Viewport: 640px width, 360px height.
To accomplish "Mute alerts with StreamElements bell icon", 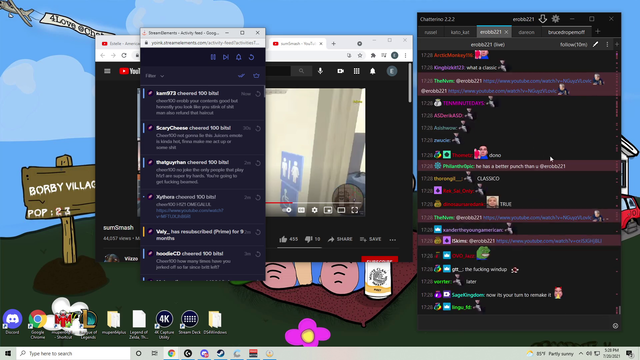I will [x=239, y=58].
